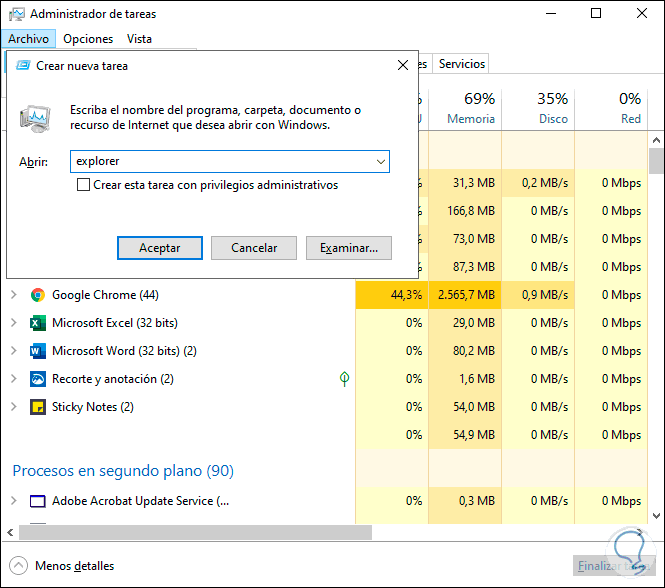Click the 2.565,7 MB memory cell

(x=465, y=295)
